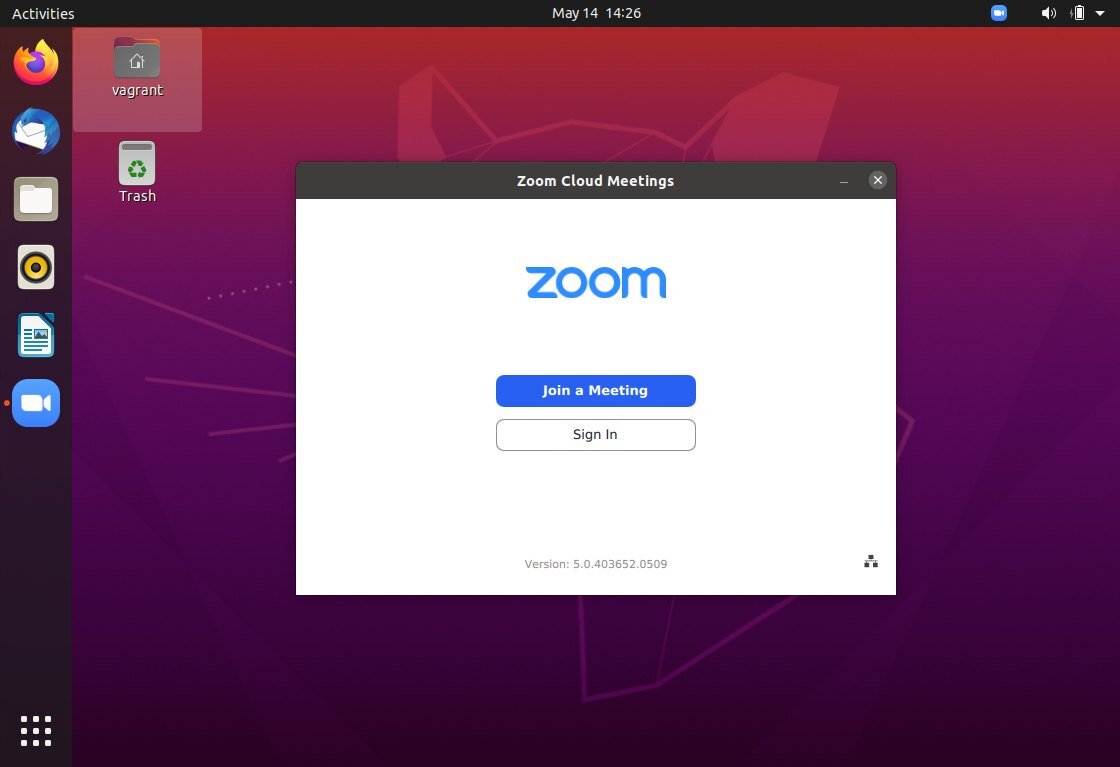1120x767 pixels.
Task: Open the Files application
Action: 36,199
